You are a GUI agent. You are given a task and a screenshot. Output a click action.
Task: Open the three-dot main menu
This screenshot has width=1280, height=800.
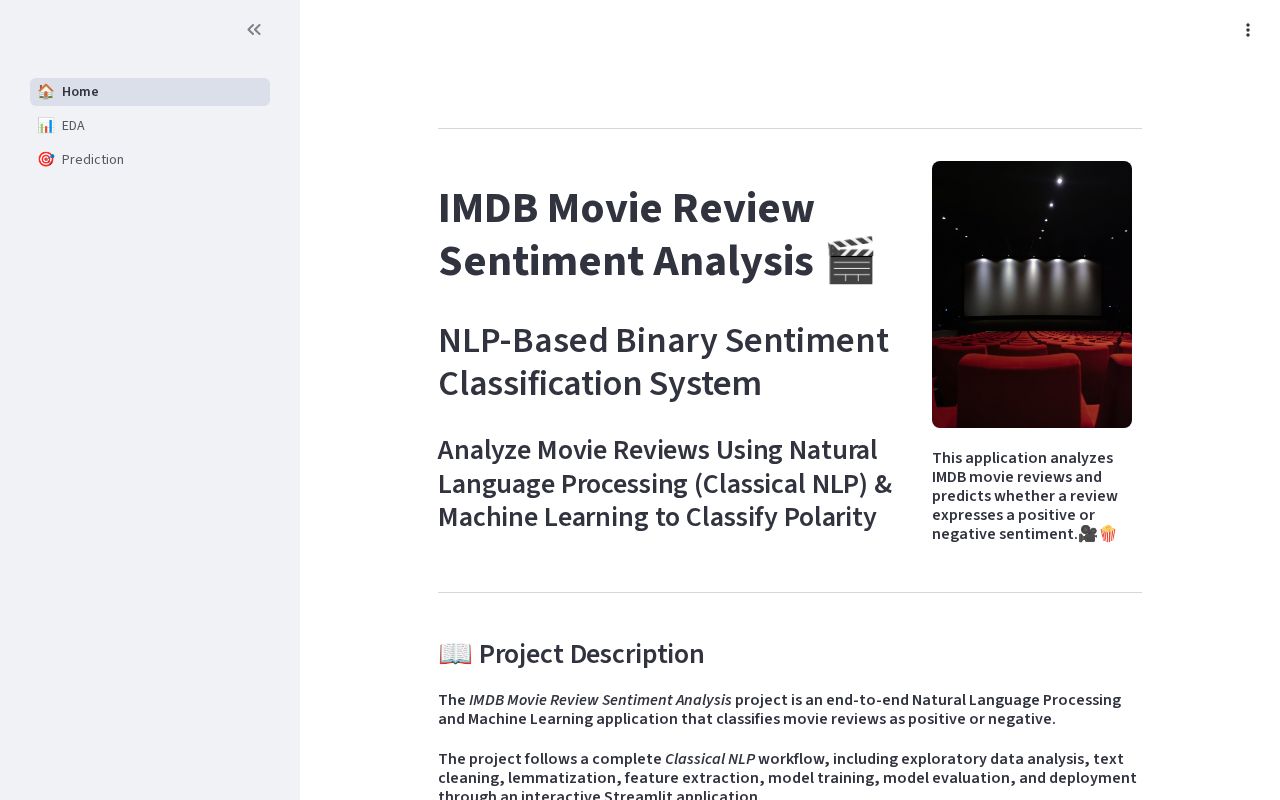pos(1247,30)
